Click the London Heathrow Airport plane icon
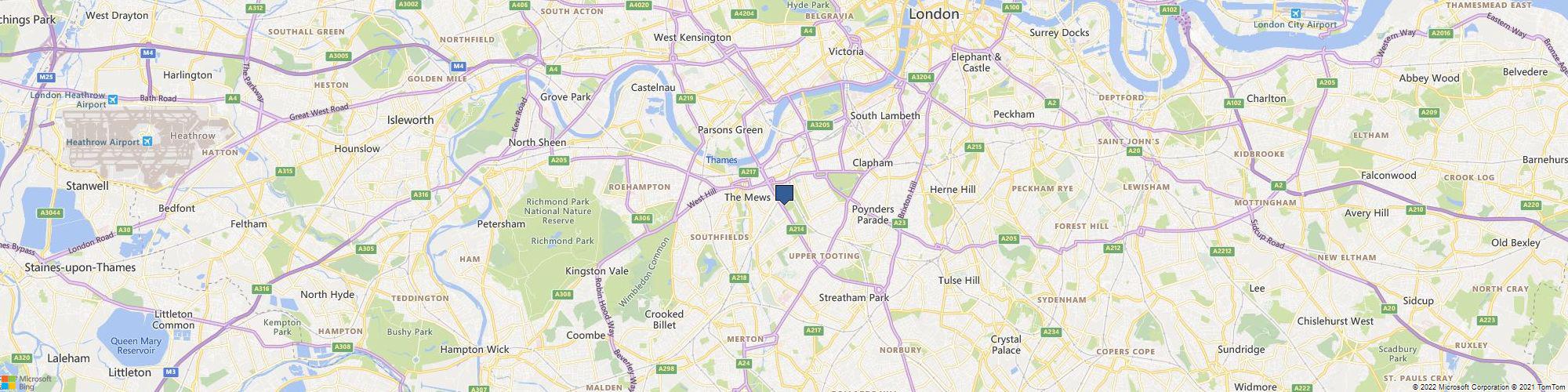This screenshot has width=1568, height=392. pos(113,100)
